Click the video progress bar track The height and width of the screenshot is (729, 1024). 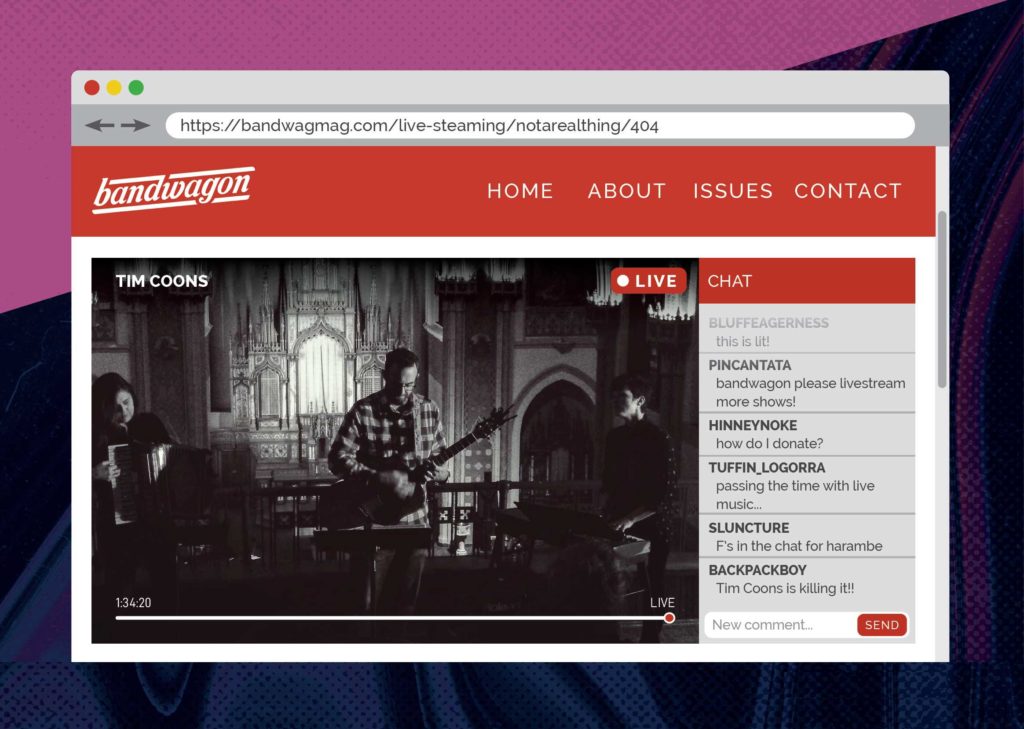coord(392,618)
